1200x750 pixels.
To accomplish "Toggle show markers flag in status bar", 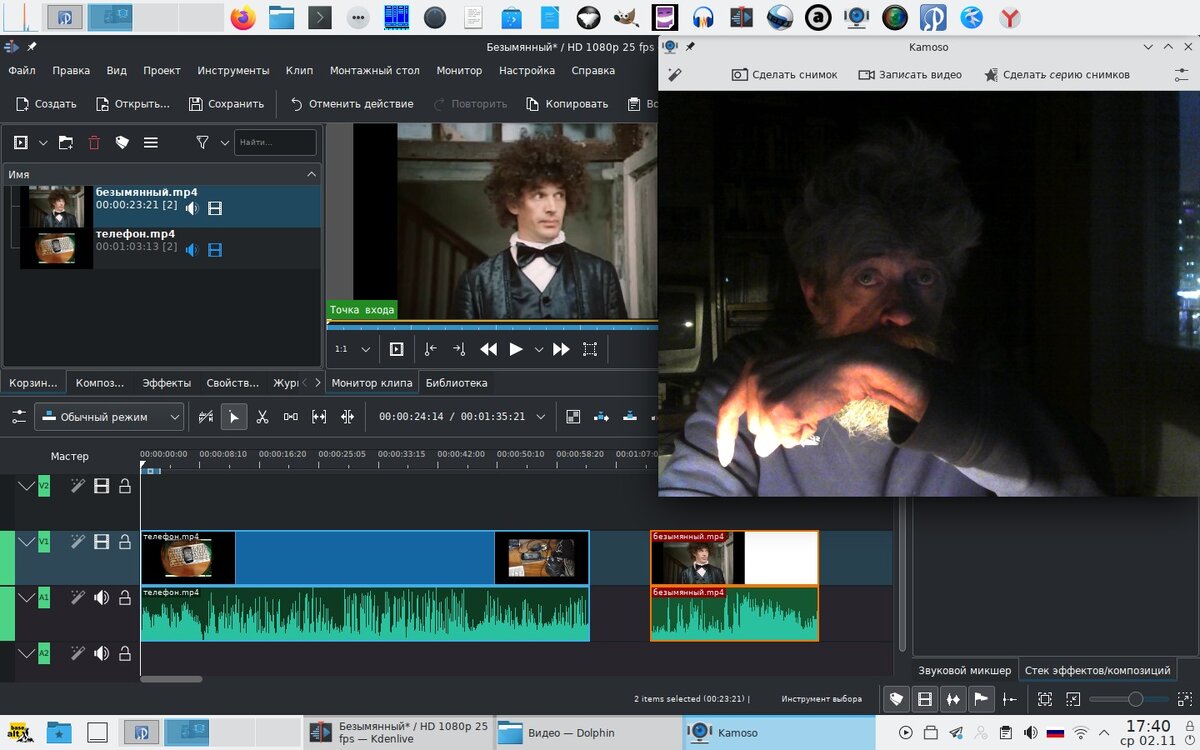I will point(981,699).
